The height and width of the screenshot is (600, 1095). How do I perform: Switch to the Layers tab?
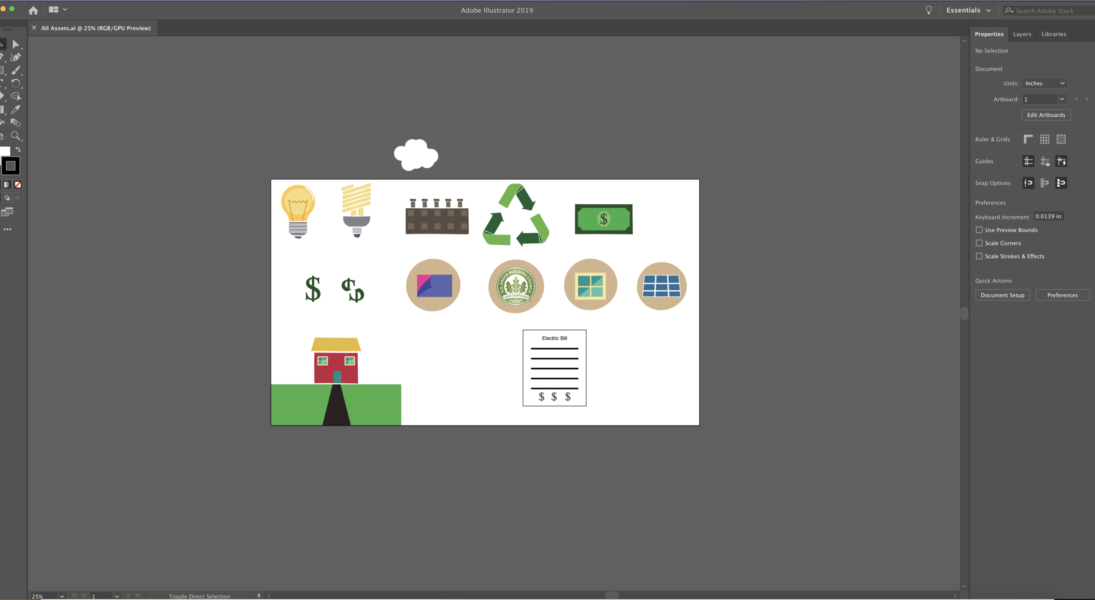[1022, 33]
